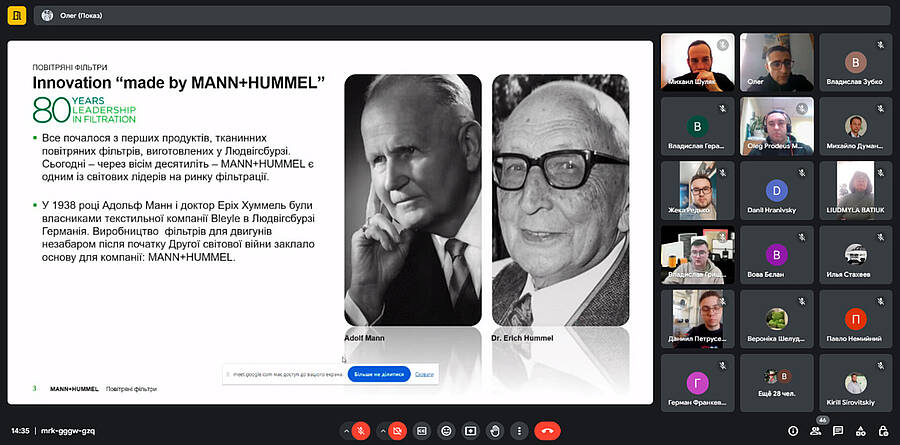Image resolution: width=900 pixels, height=445 pixels.
Task: Open the more options three-dot menu
Action: tap(519, 431)
